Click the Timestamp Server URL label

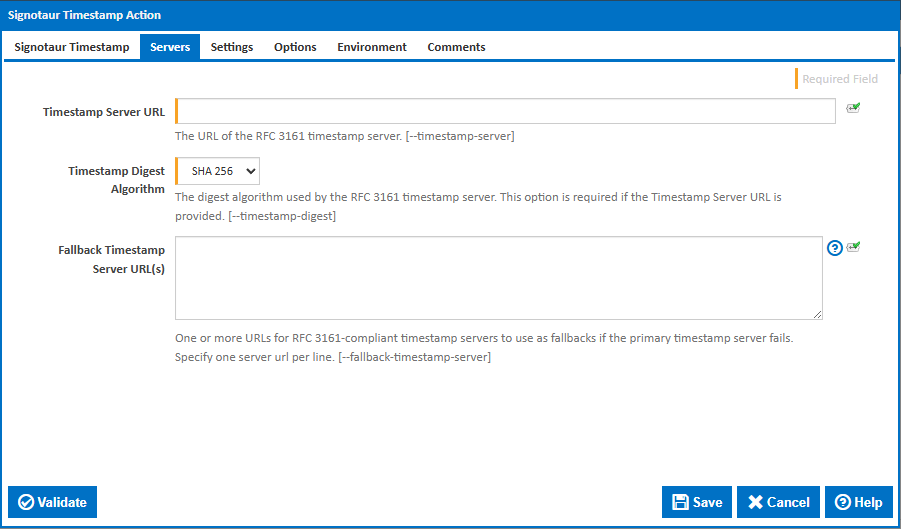tap(103, 112)
